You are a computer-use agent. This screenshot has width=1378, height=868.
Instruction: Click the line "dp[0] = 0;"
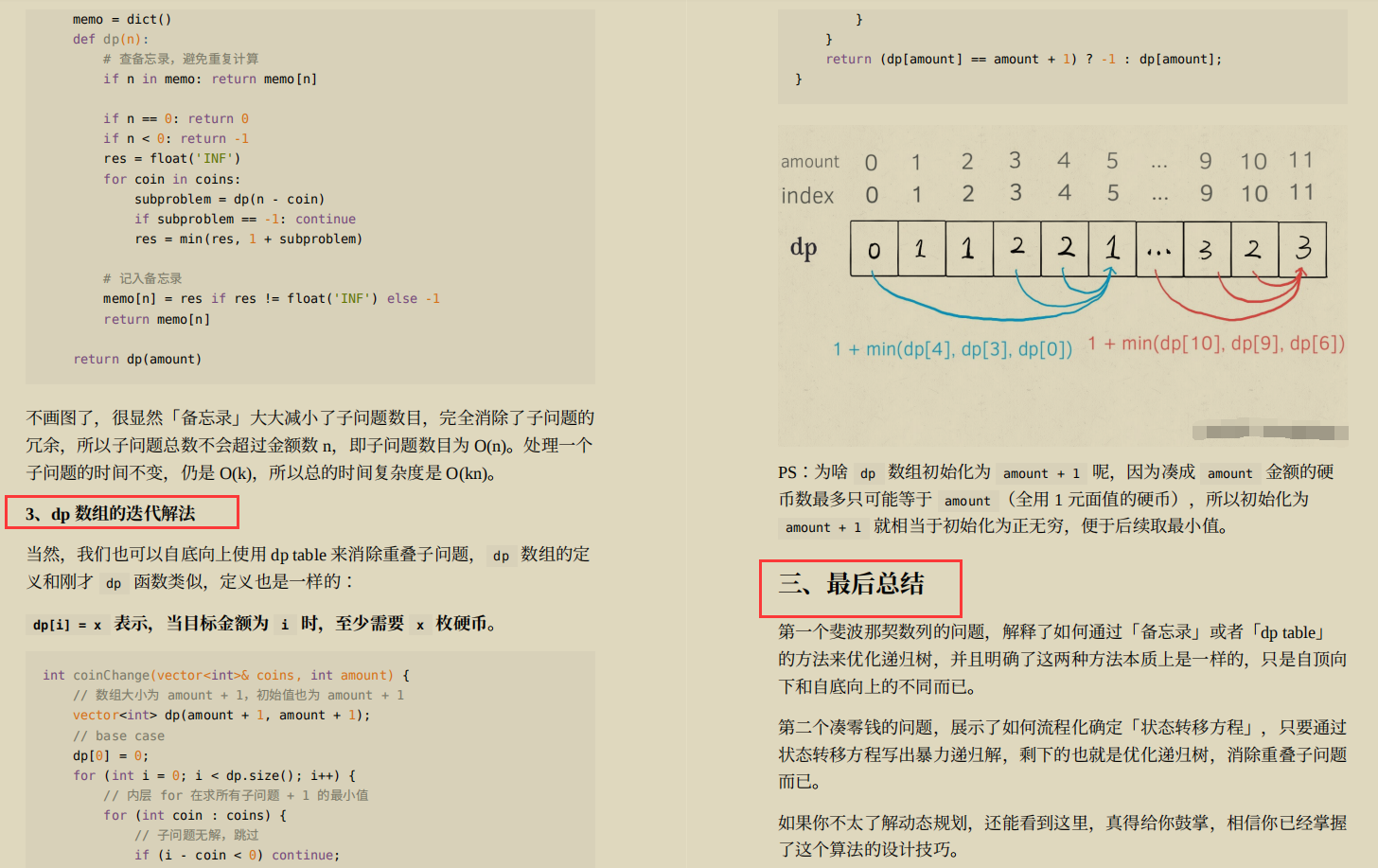click(x=111, y=755)
